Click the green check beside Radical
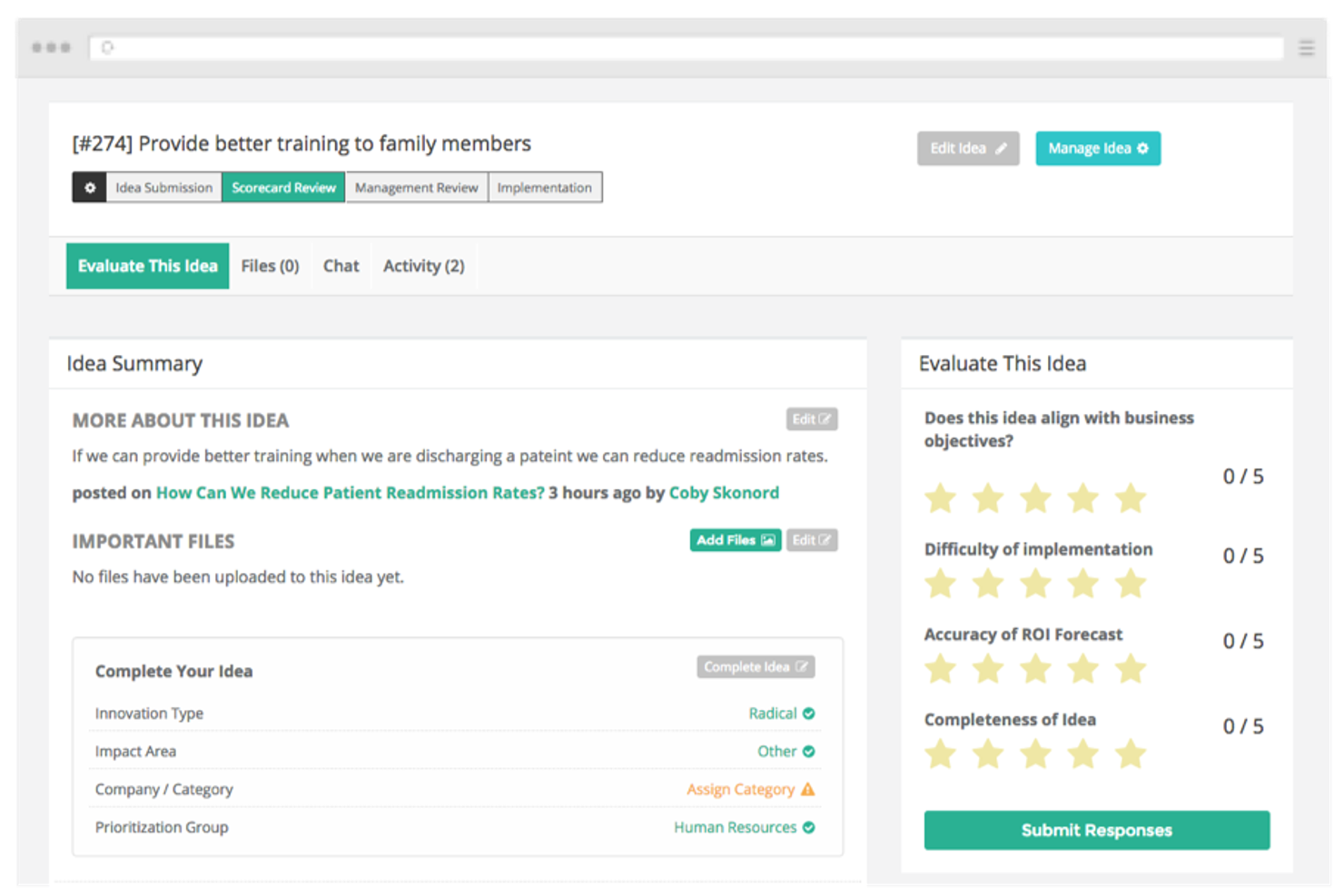Viewport: 1344px width, 896px height. pyautogui.click(x=808, y=714)
